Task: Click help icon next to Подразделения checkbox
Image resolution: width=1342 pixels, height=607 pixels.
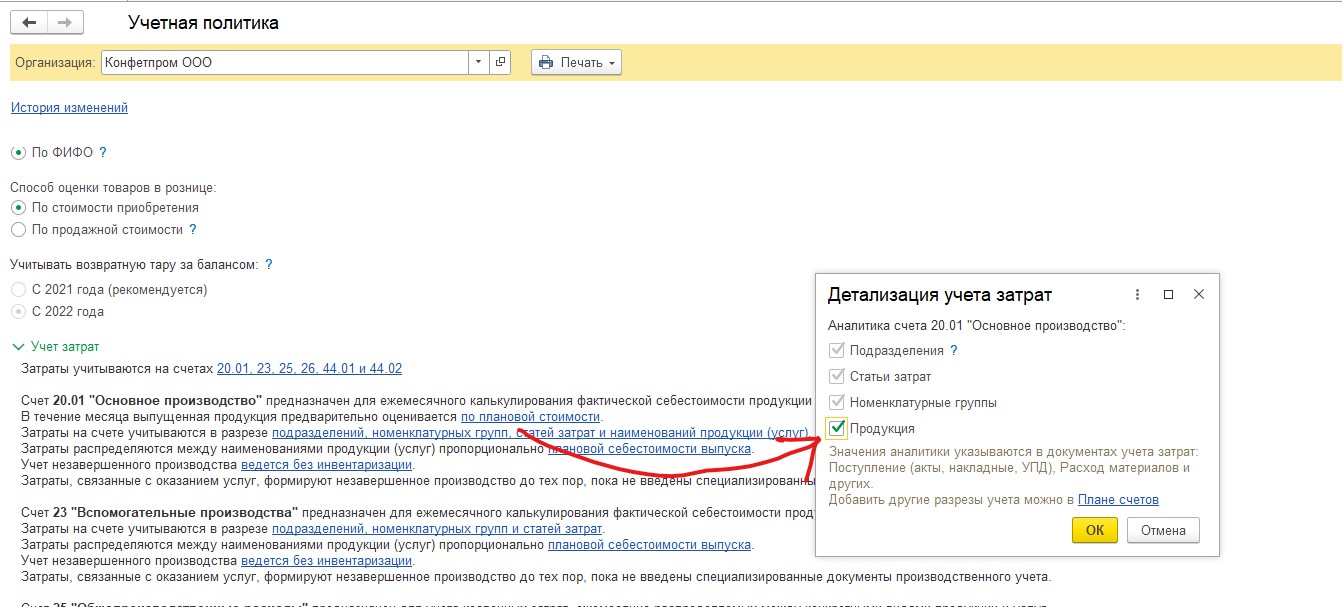Action: coord(954,351)
